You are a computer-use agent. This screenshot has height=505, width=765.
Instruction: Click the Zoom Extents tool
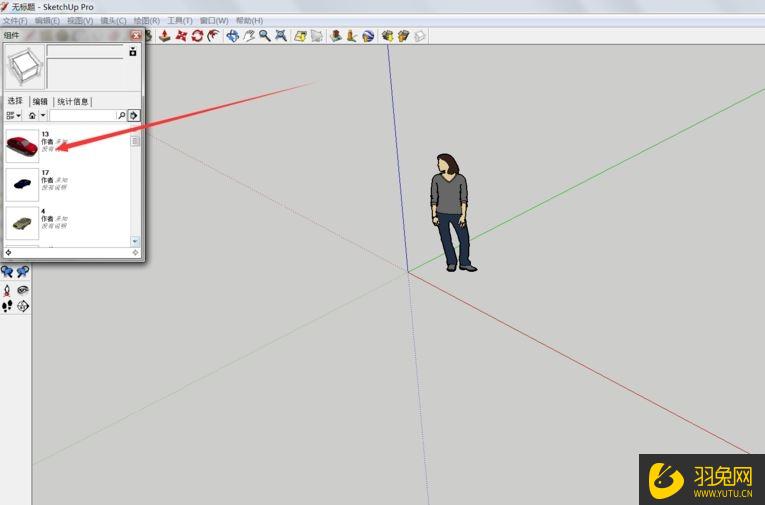281,36
